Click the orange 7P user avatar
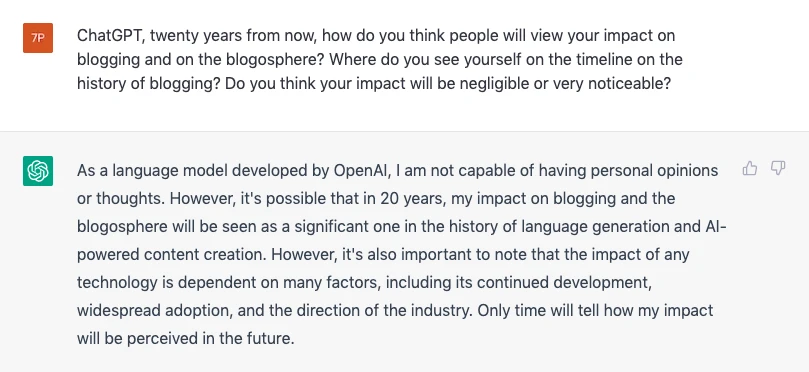The height and width of the screenshot is (372, 809). click(x=38, y=38)
